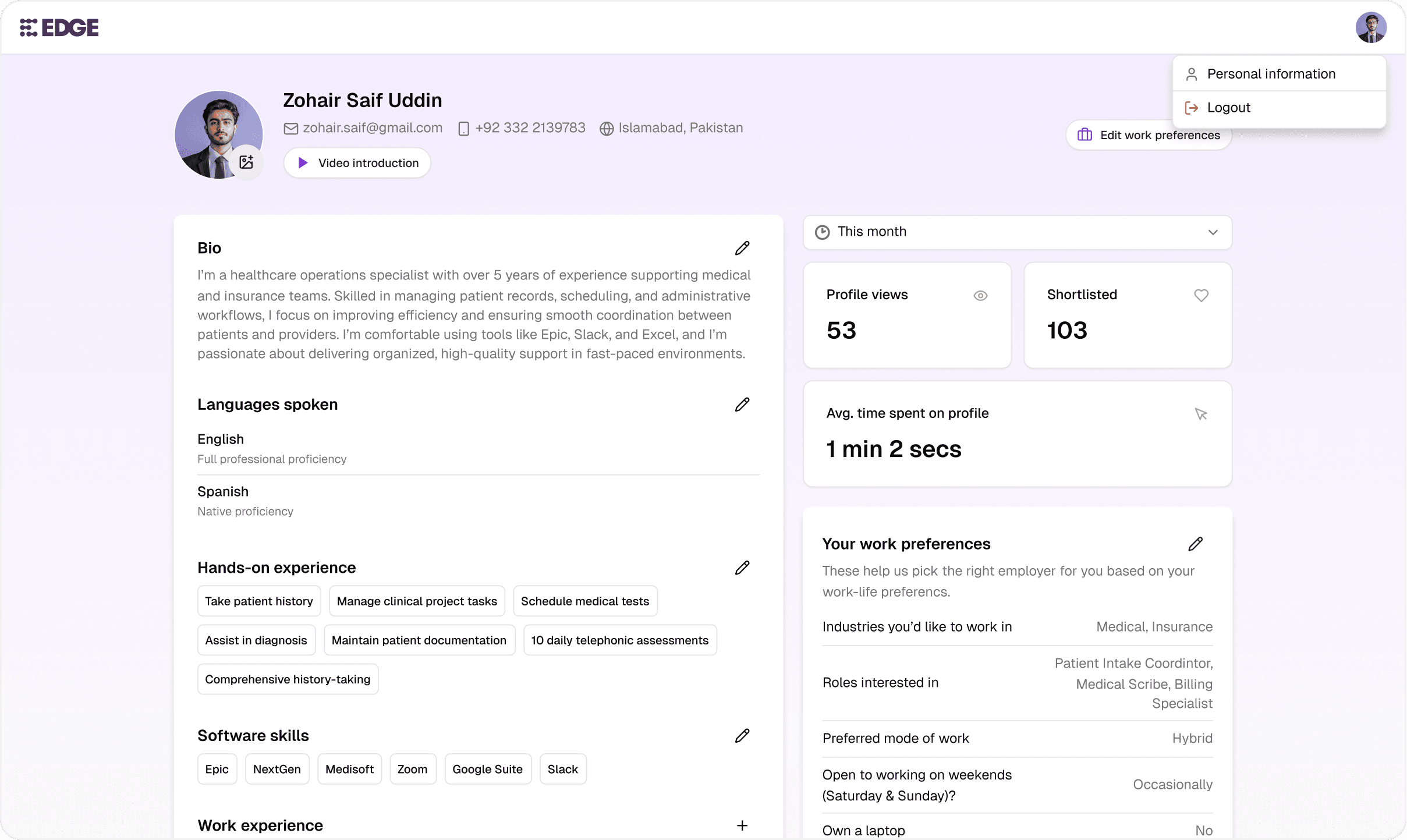Expand the This month period dropdown
The height and width of the screenshot is (840, 1407).
point(1016,232)
